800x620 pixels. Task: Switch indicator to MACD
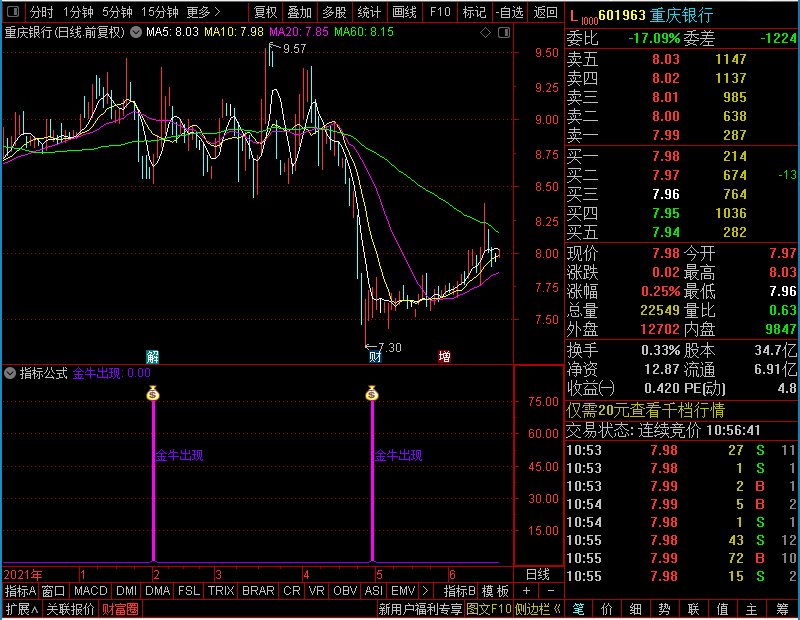tap(90, 591)
